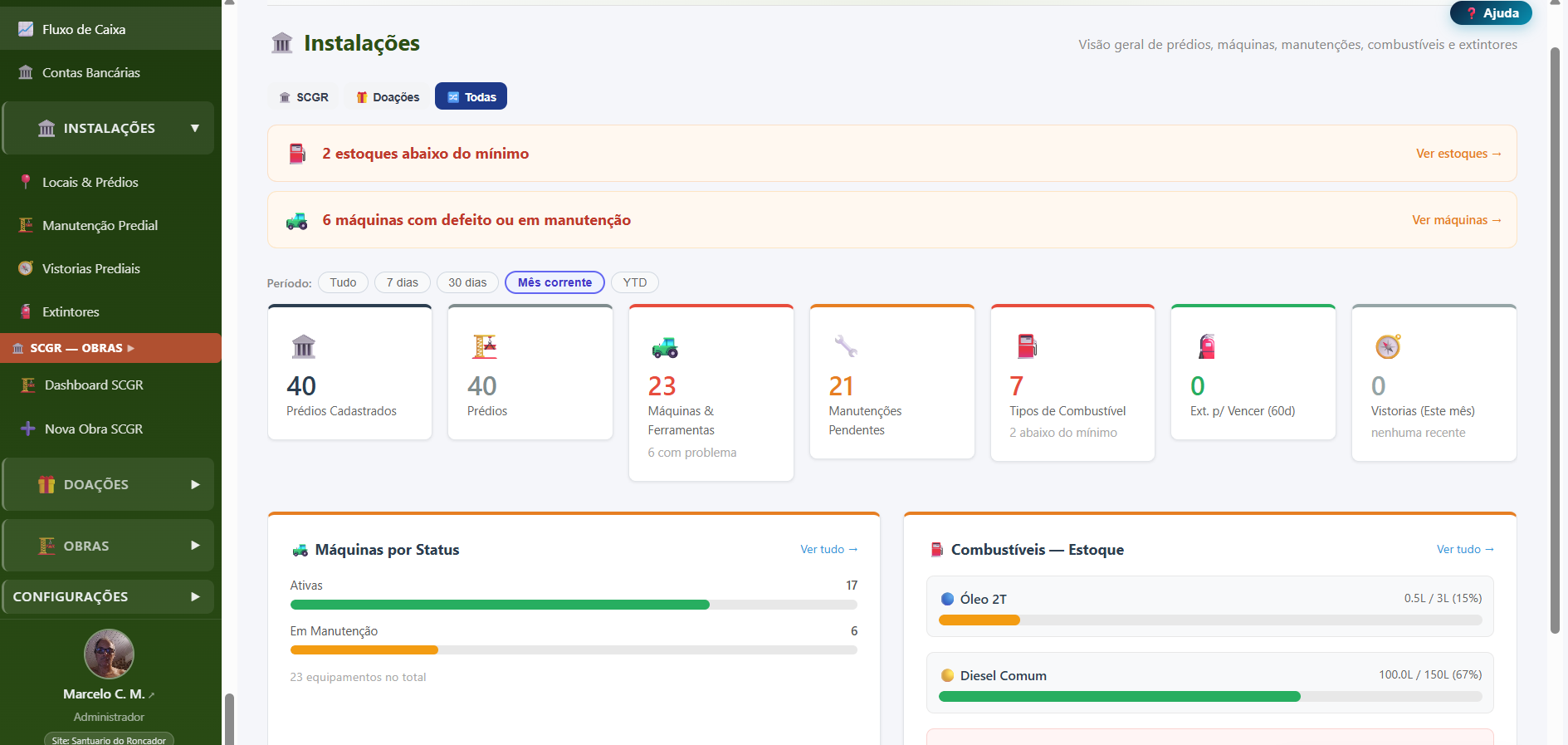Viewport: 1568px width, 745px height.
Task: Click the Ver máquinas link
Action: [x=1457, y=220]
